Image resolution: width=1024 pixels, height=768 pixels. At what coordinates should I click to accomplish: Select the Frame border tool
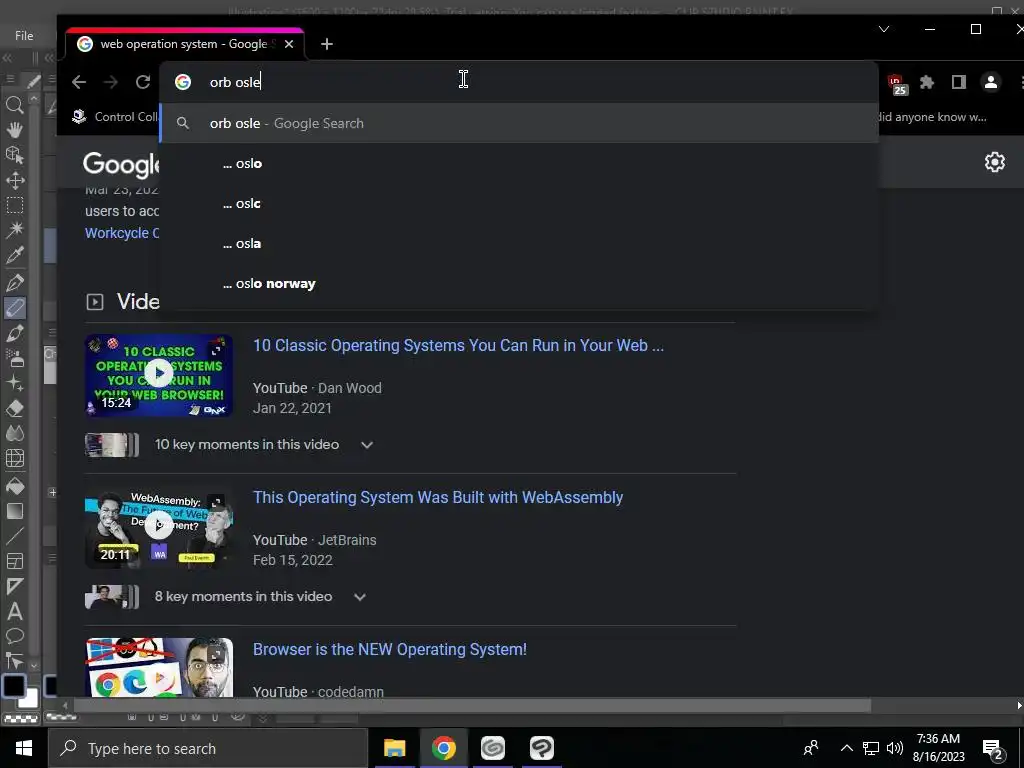(14, 561)
